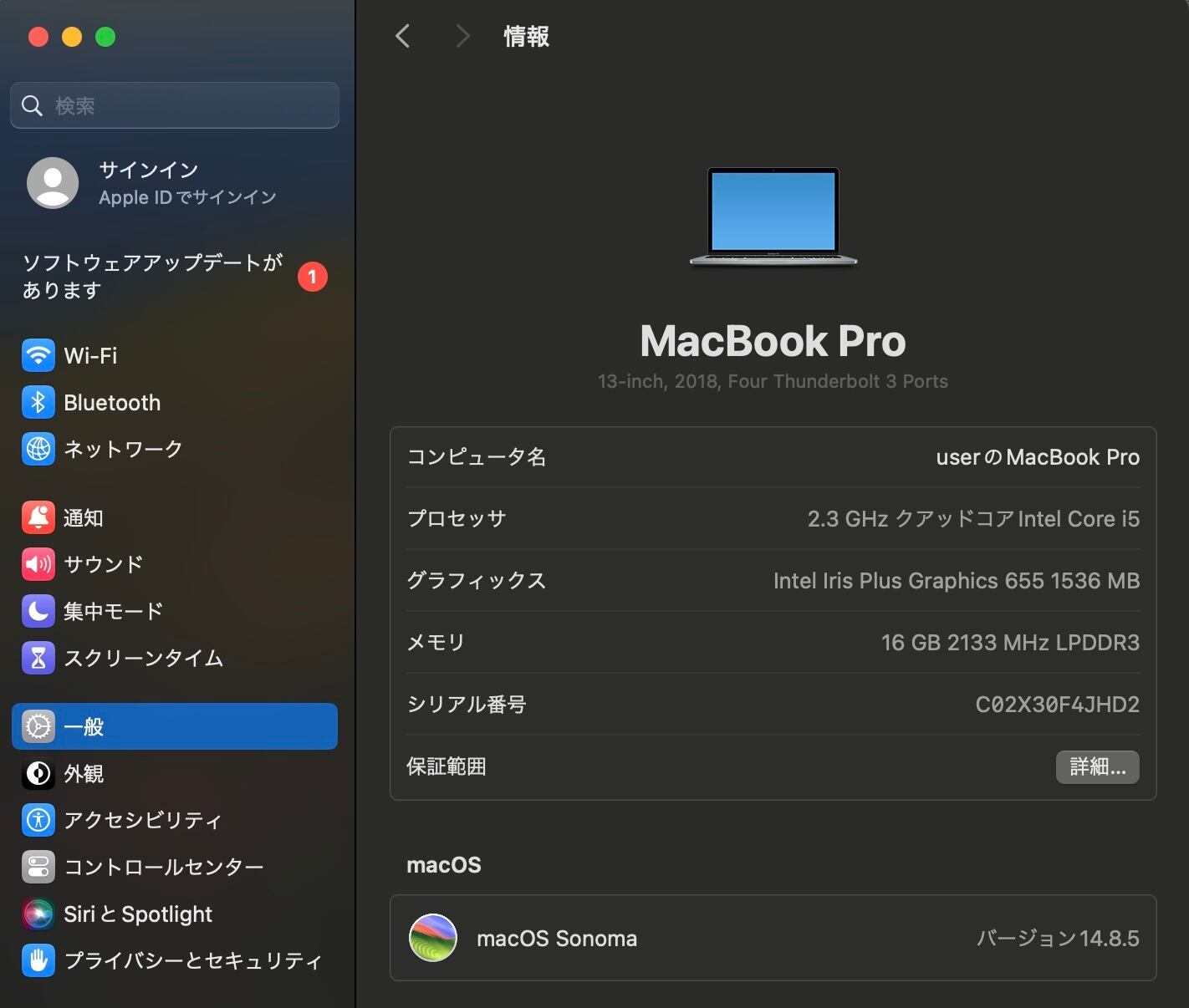Screen dimensions: 1189x1008
Task: Click the 13-inch, 2018 model description
Action: tap(773, 381)
